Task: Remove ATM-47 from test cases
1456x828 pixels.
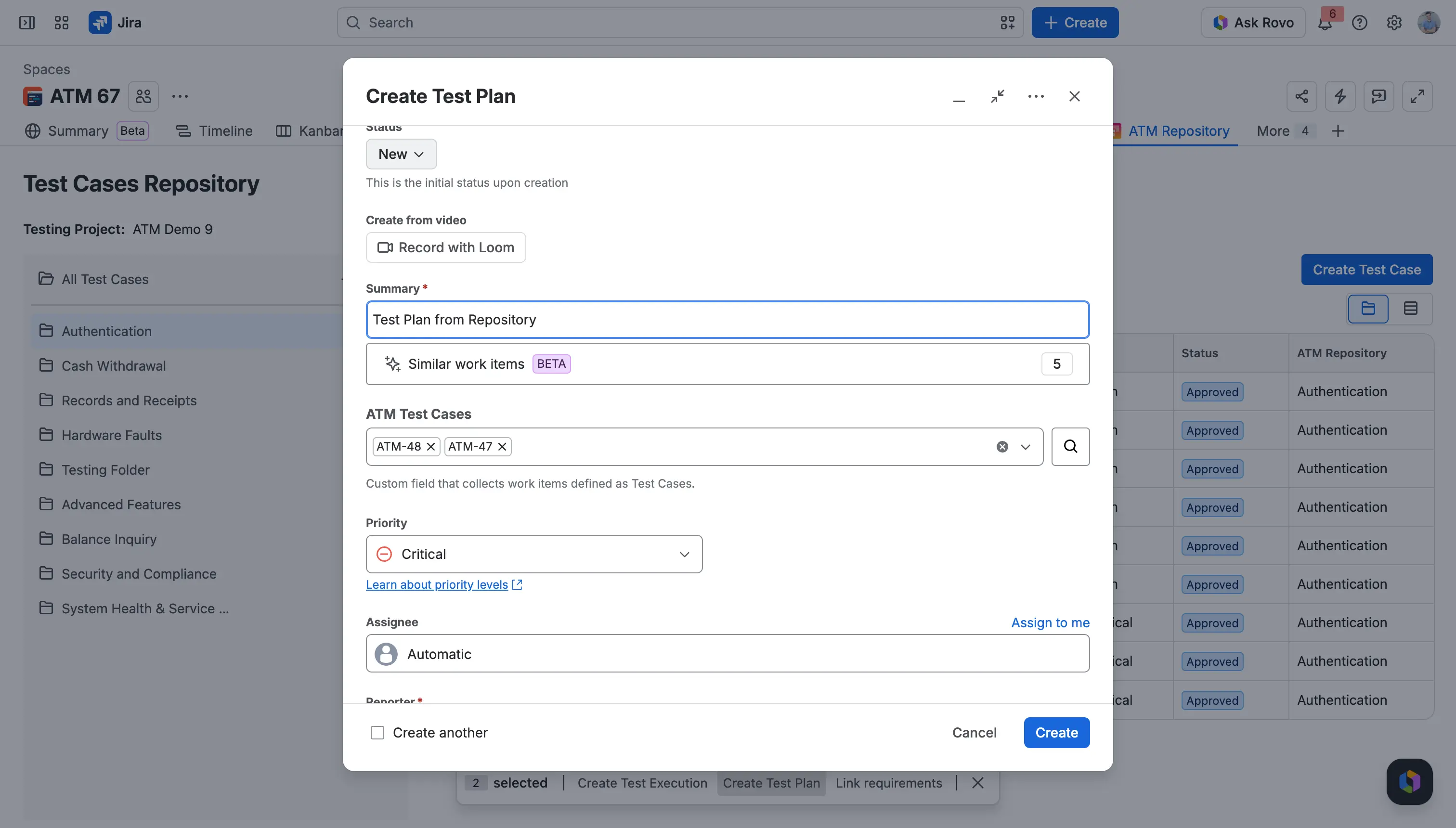Action: (x=502, y=446)
